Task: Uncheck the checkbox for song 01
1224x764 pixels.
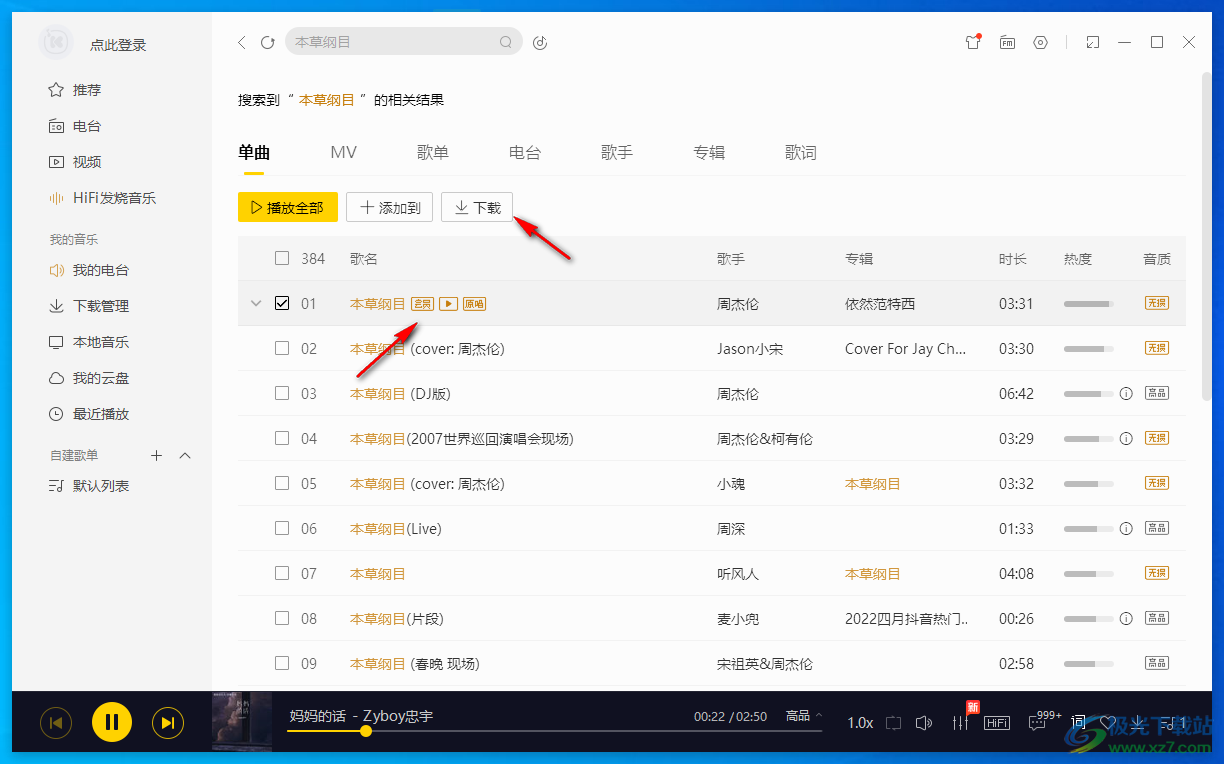Action: pyautogui.click(x=282, y=303)
